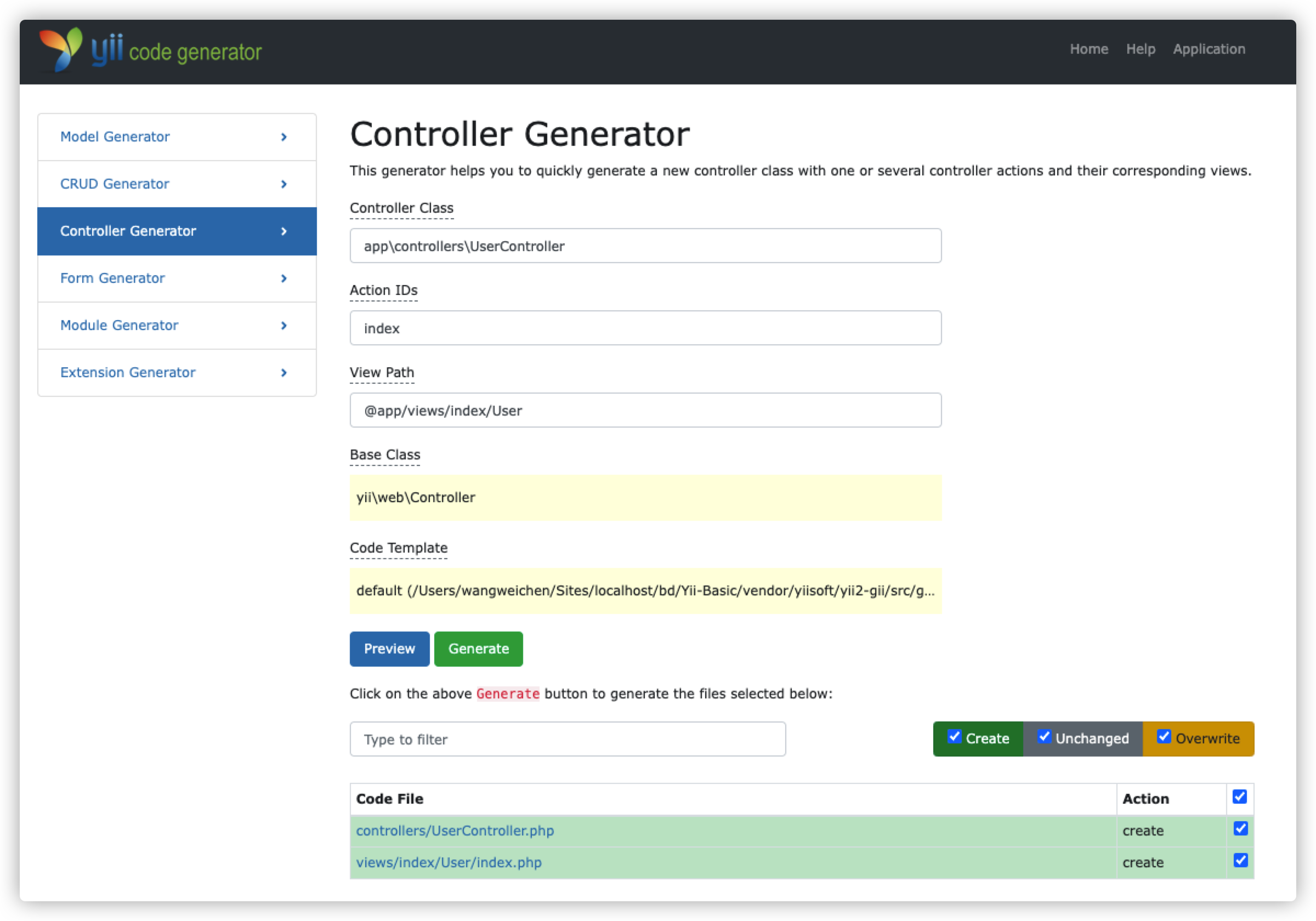Uncheck the select-all checkbox in table header
The width and height of the screenshot is (1316, 921).
pos(1240,797)
